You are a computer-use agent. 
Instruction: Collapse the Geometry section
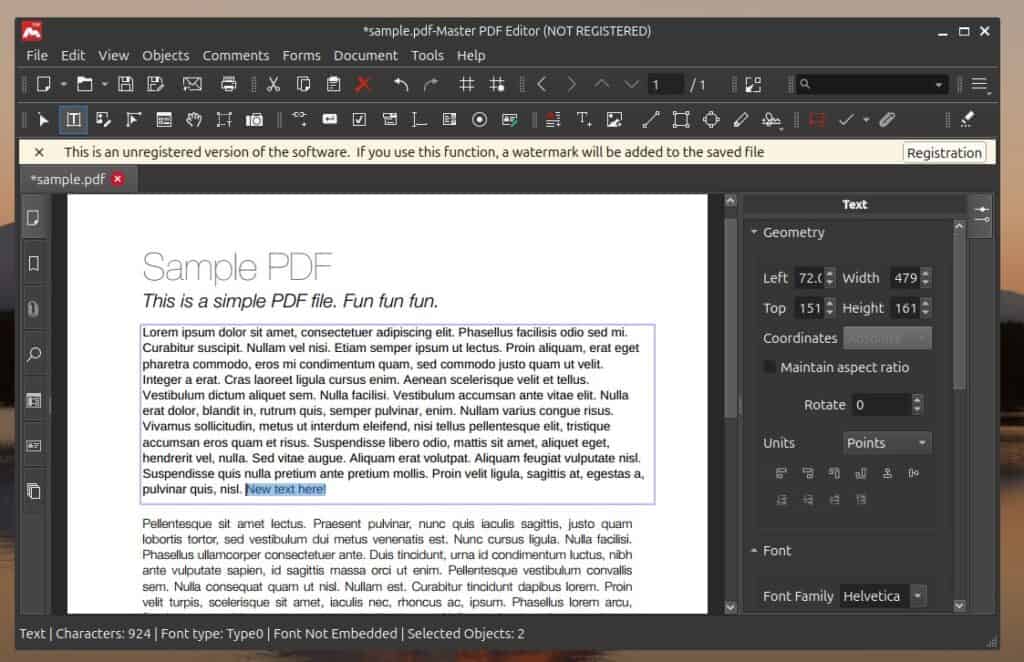coord(755,232)
